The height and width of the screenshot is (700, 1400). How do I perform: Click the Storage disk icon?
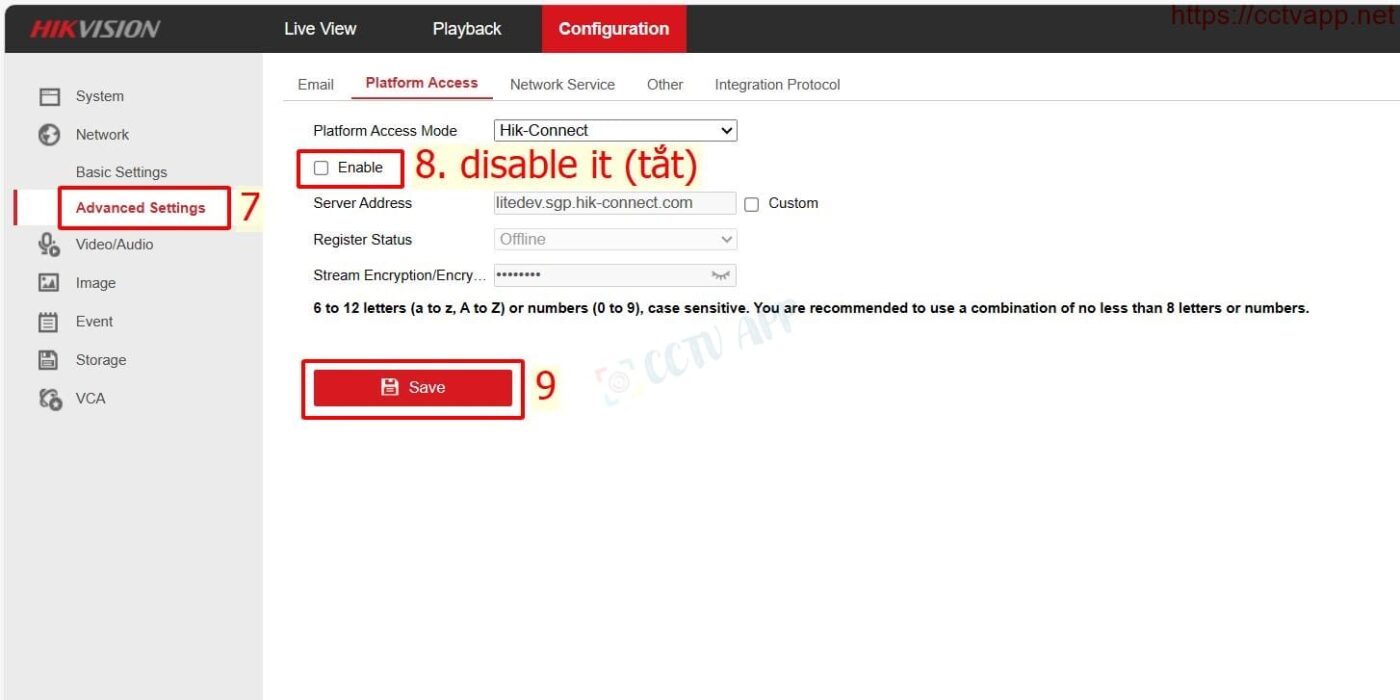(49, 360)
